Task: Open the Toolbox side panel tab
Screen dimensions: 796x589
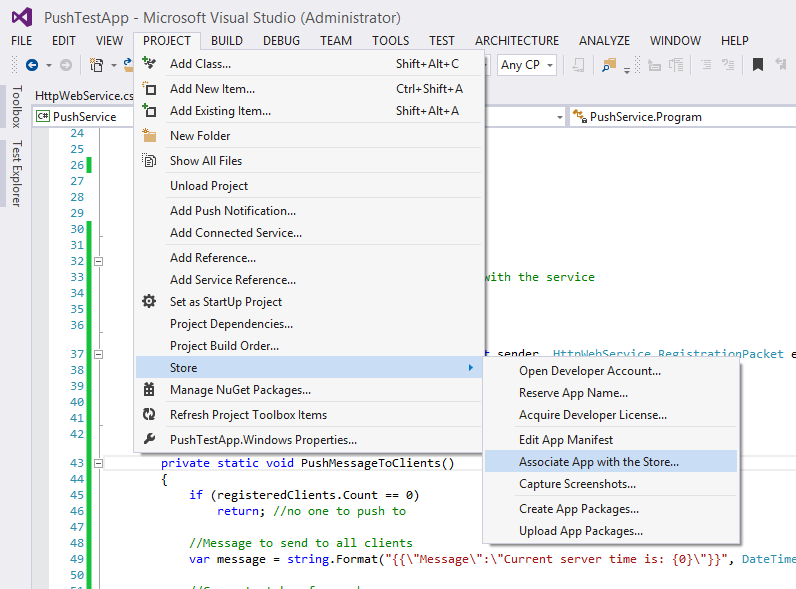Action: tap(15, 107)
